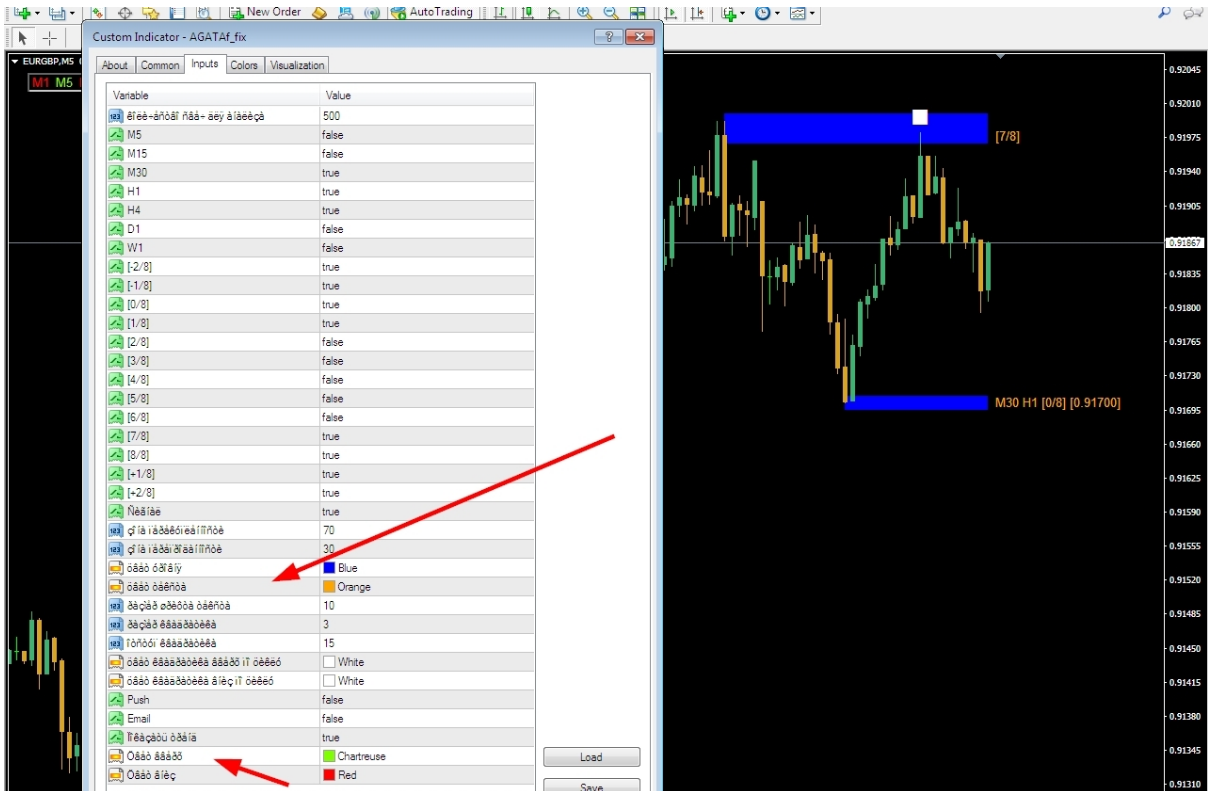Switch to the Colors tab

[x=243, y=65]
